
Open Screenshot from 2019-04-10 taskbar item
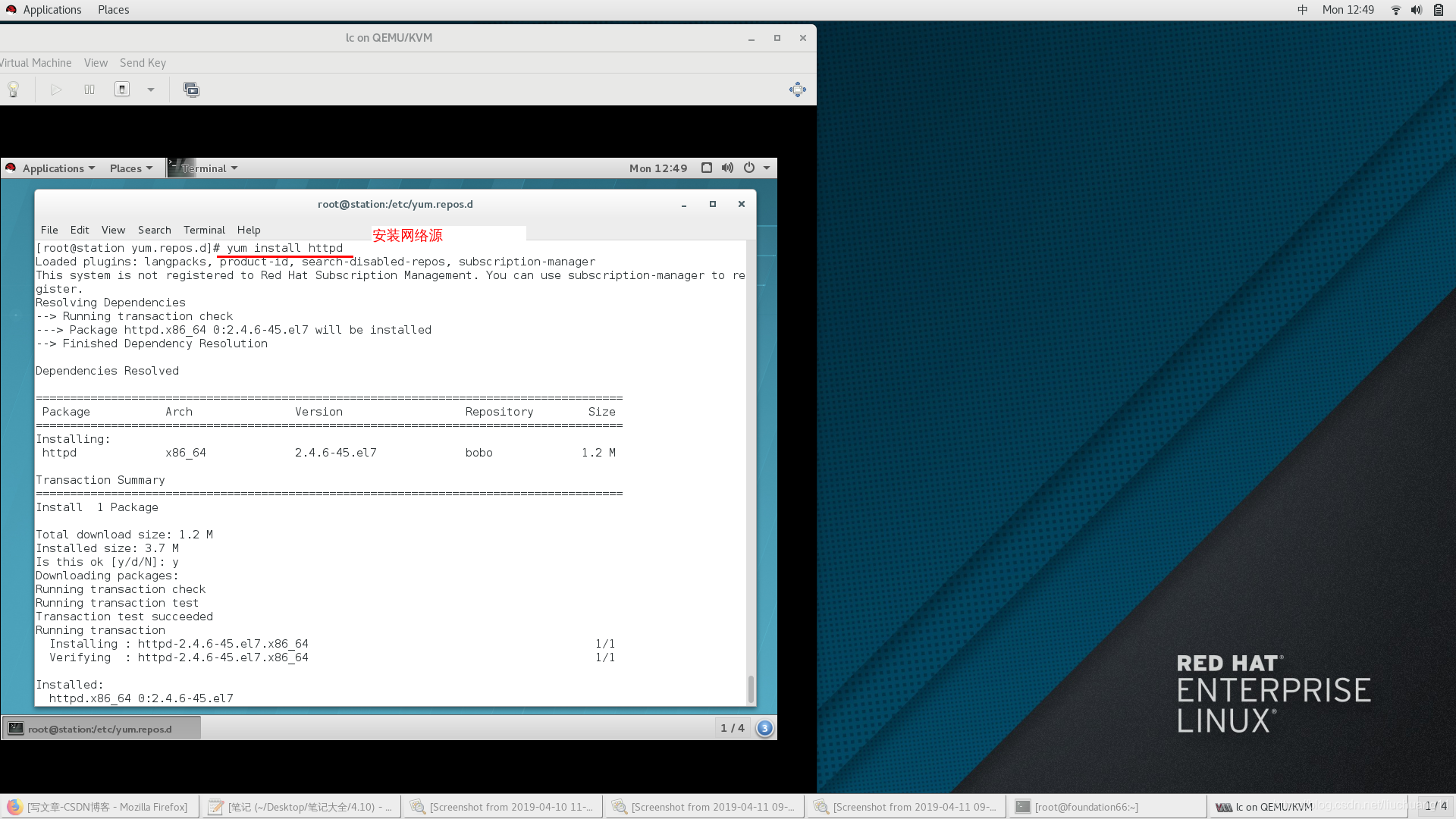[503, 807]
